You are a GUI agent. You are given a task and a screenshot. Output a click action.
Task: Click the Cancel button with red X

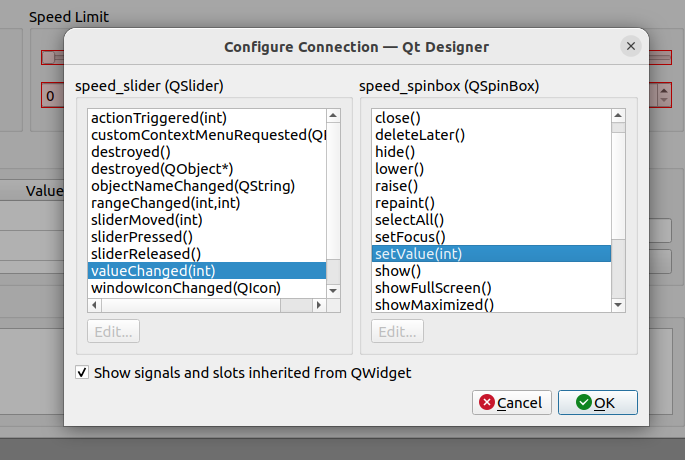[x=512, y=402]
